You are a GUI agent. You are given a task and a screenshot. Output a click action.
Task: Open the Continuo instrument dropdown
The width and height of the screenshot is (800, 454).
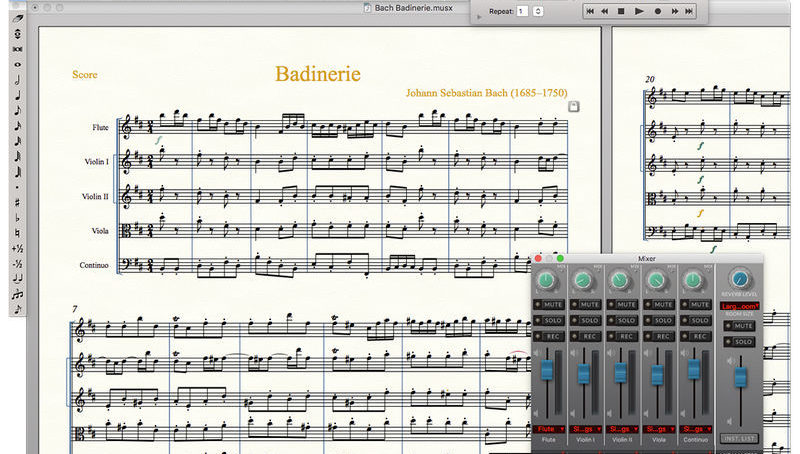(x=696, y=429)
